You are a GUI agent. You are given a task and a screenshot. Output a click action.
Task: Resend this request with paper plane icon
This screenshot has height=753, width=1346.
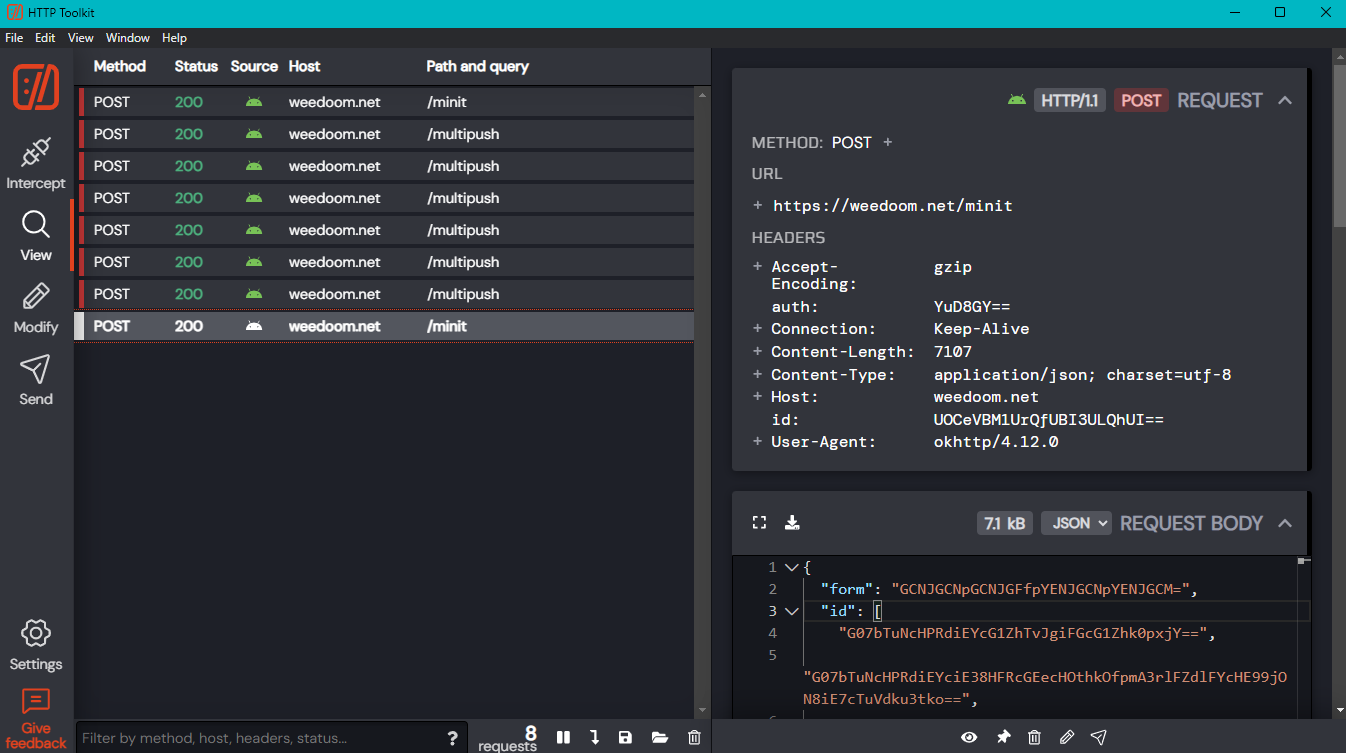[1099, 737]
